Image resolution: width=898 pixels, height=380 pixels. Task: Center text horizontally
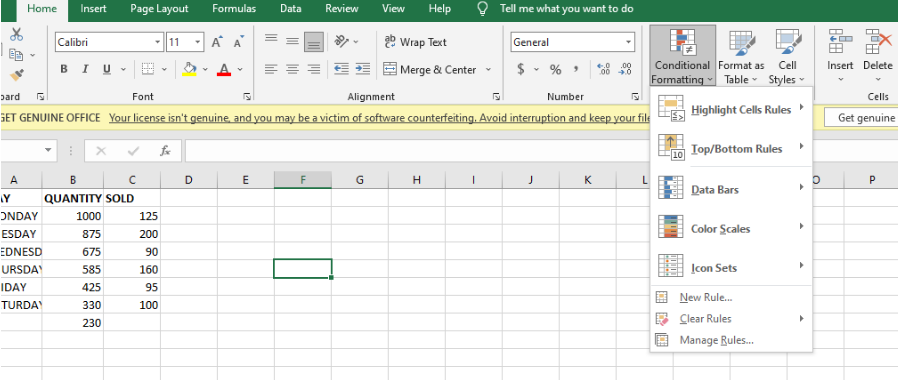pos(292,69)
